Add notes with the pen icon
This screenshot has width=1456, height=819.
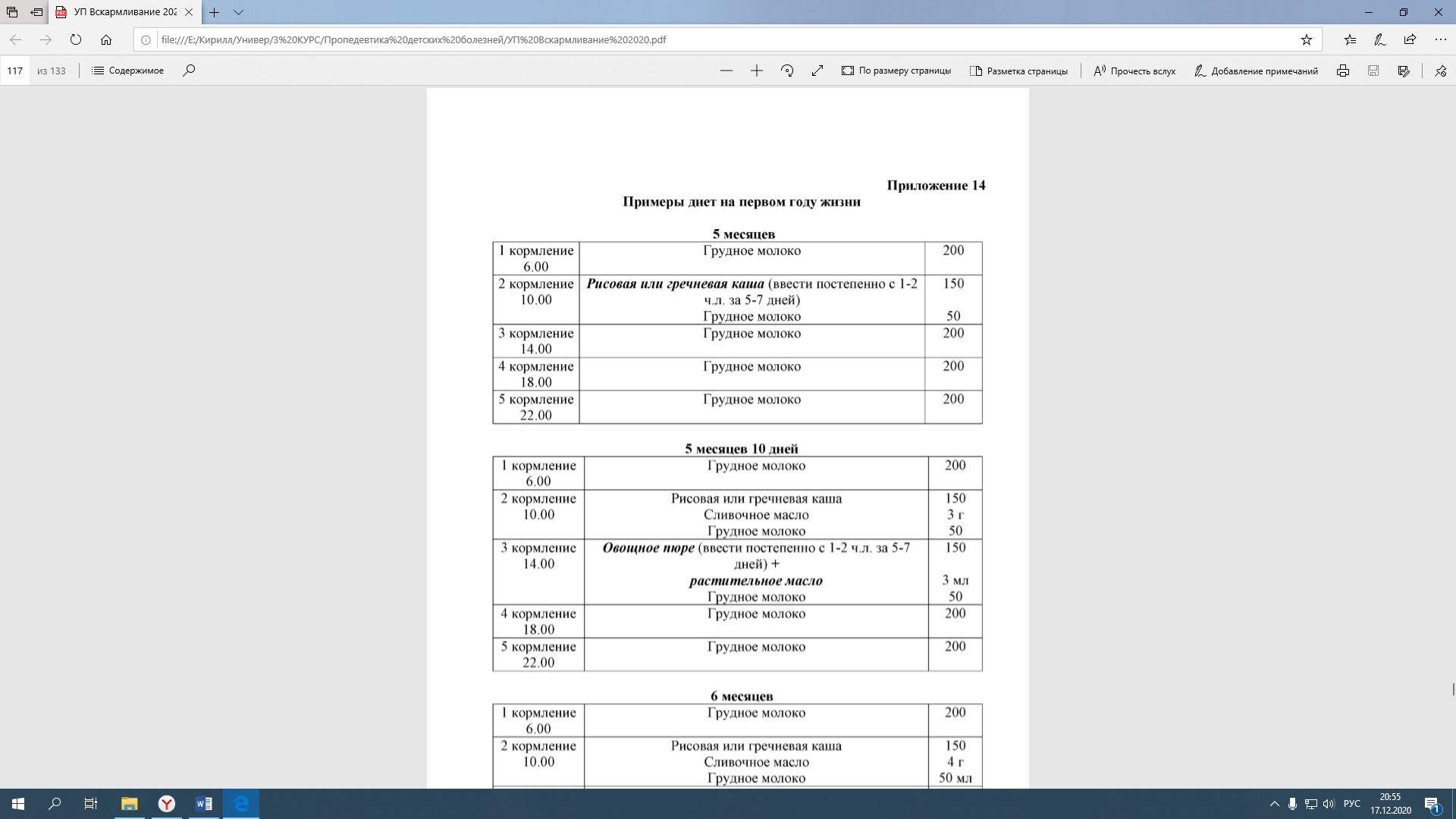click(1380, 39)
